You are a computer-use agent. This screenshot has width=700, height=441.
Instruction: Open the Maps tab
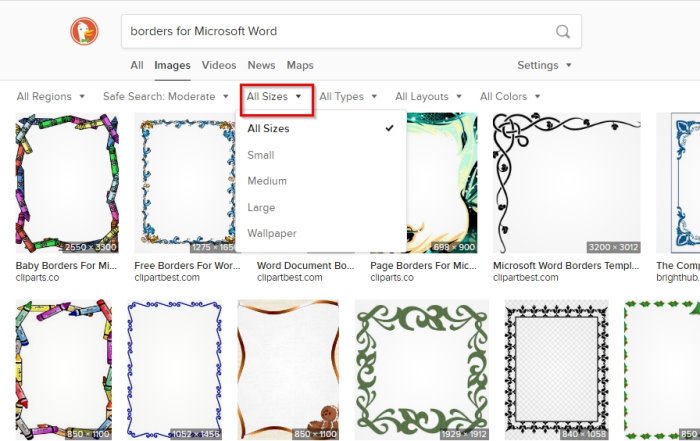(x=300, y=65)
